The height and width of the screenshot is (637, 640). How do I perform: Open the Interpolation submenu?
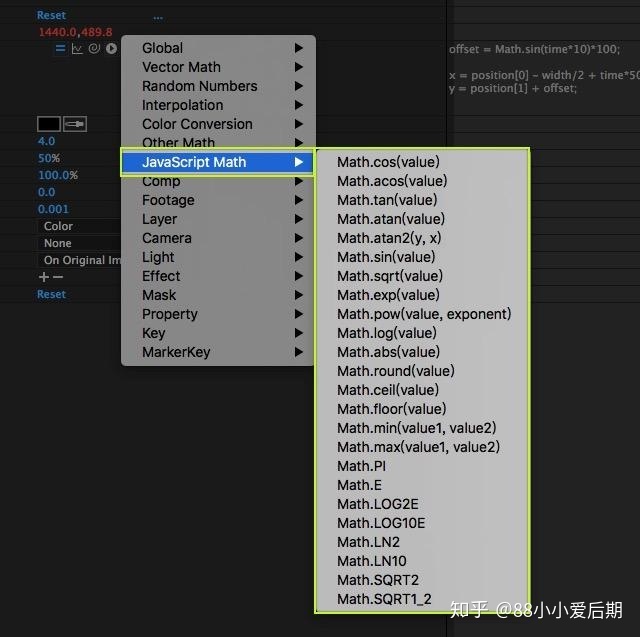tap(218, 105)
